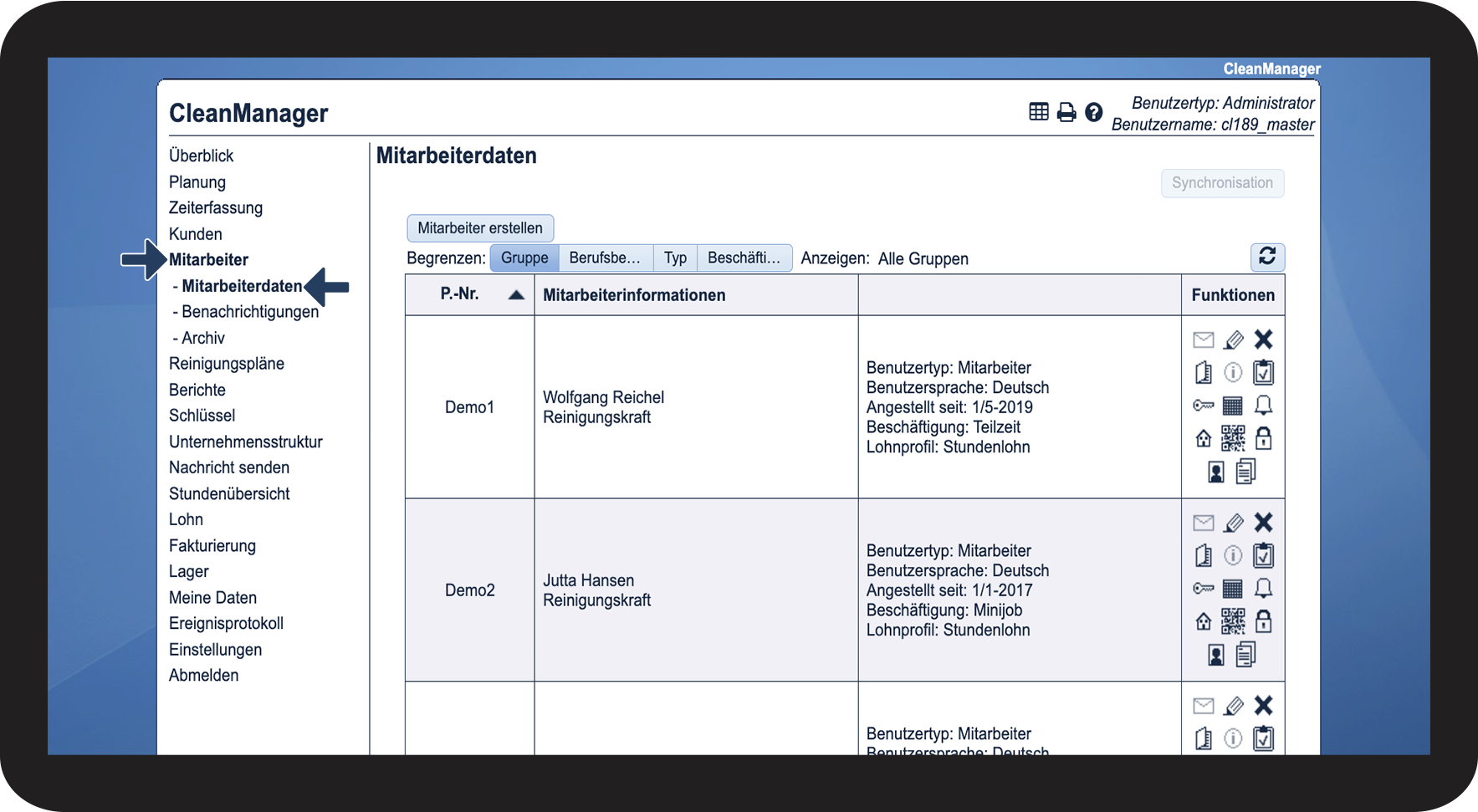Click the grid calendar icon for Jutta Hansen
Screen dimensions: 1478x812
pyautogui.click(x=1233, y=589)
